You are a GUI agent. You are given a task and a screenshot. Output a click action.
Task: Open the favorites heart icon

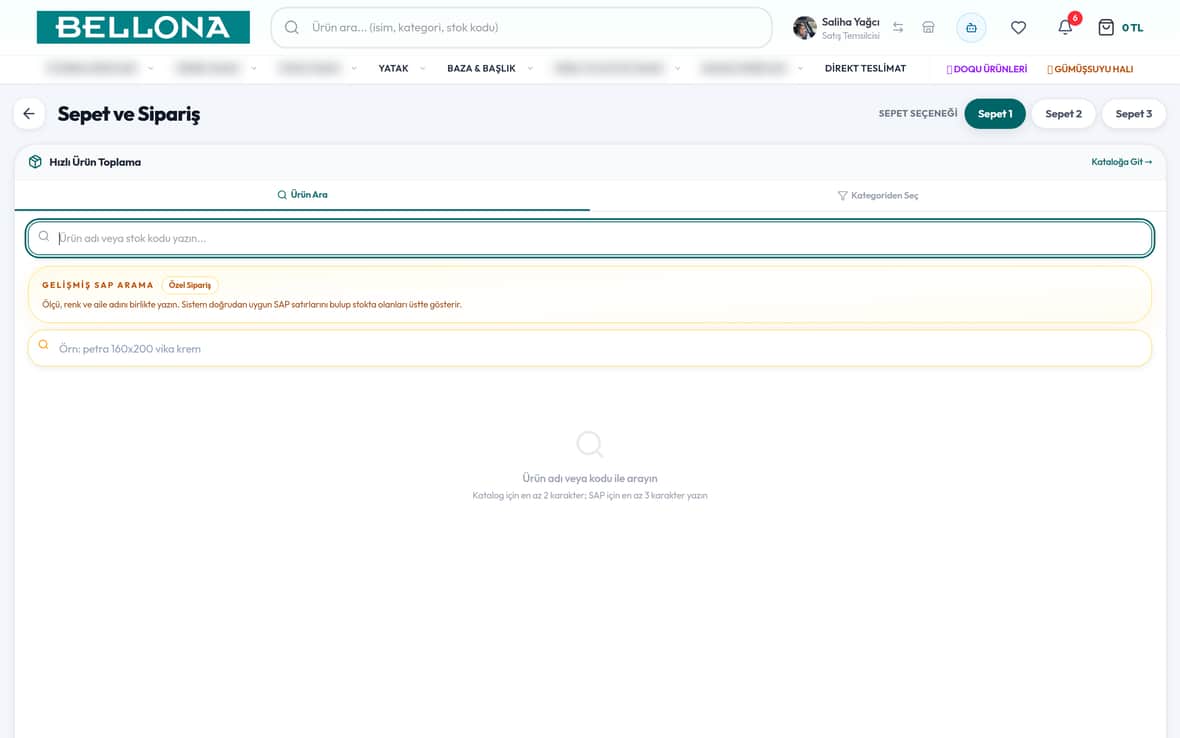[x=1018, y=28]
